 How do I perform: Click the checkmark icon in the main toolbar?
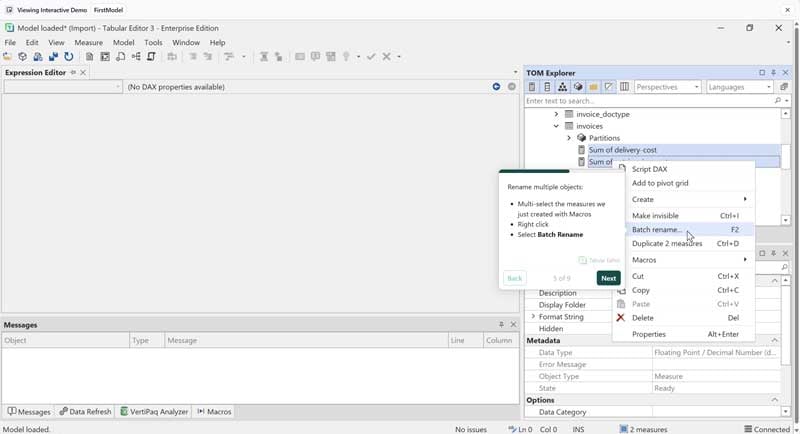[x=371, y=57]
